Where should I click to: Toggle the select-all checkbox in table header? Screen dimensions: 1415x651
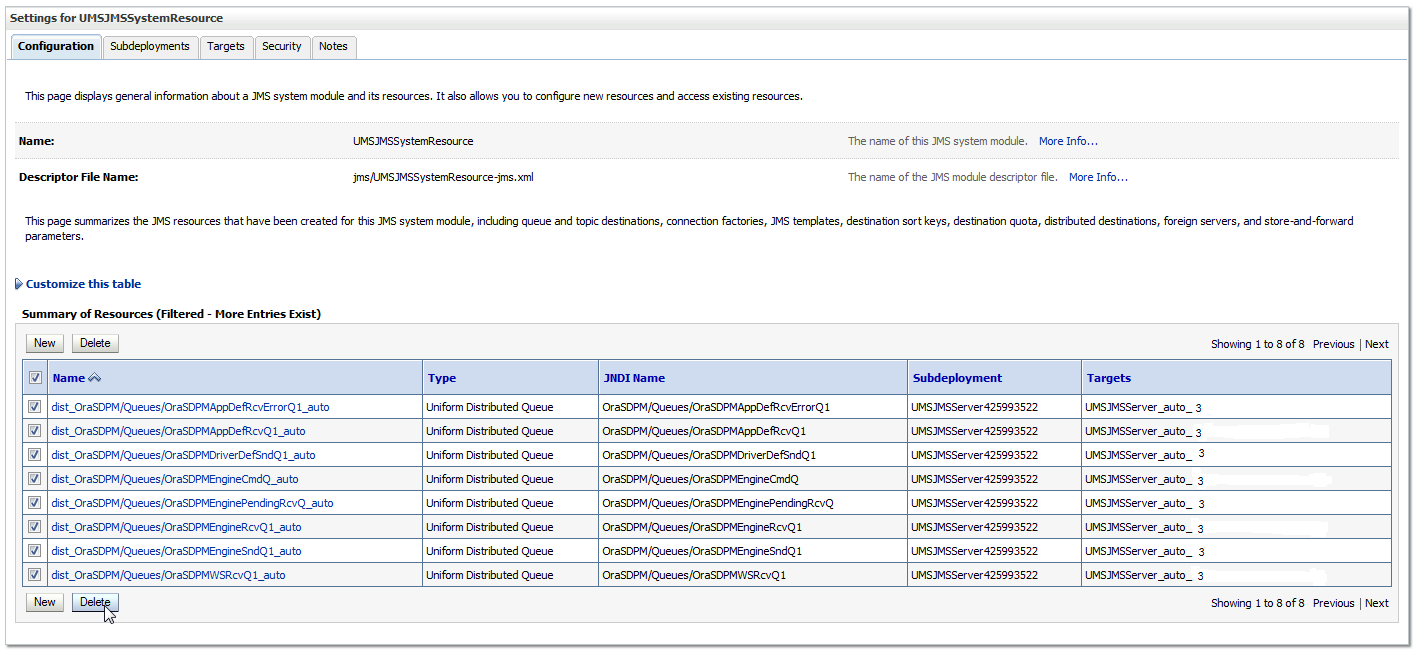[x=35, y=378]
